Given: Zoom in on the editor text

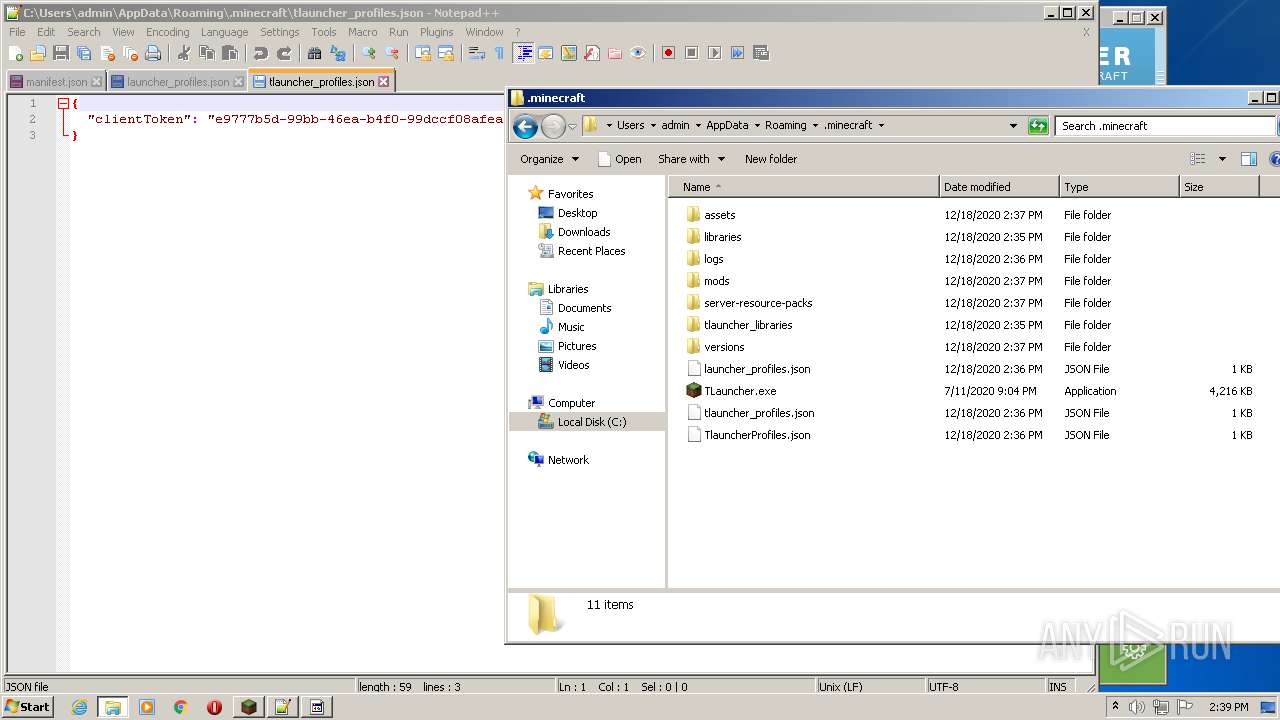Looking at the screenshot, I should click(369, 53).
